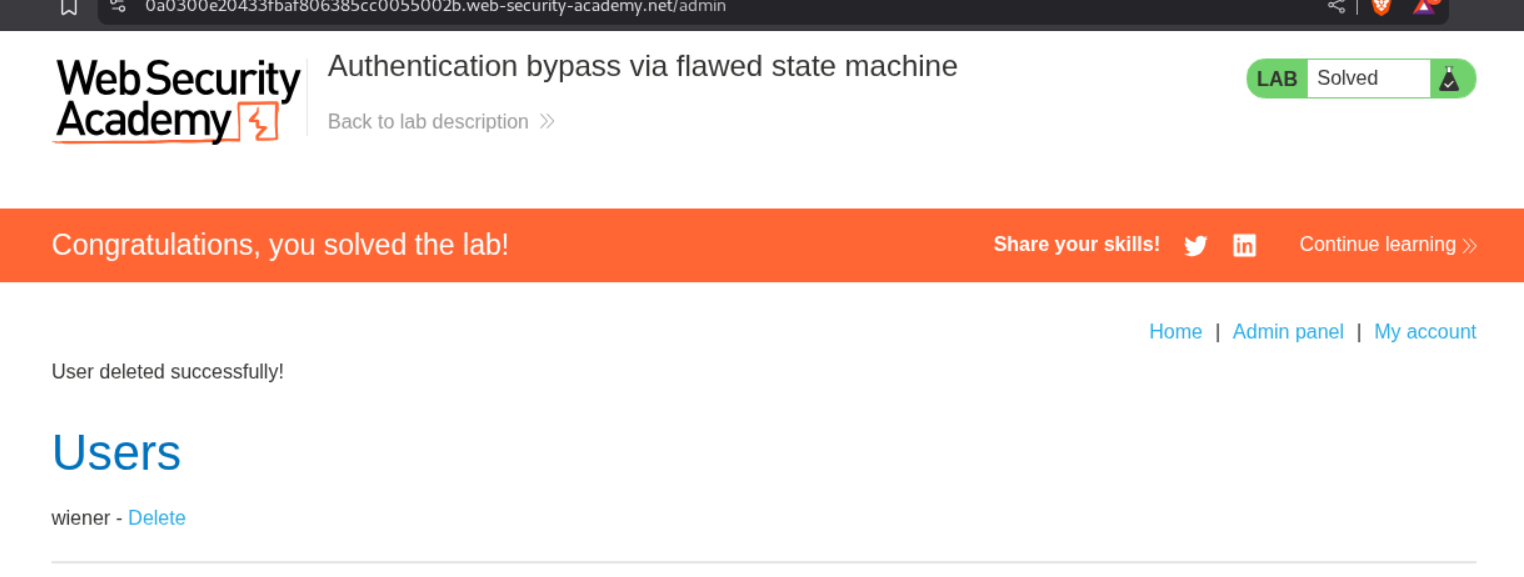Screen dimensions: 1524x577
Task: Share on Twitter via bird icon
Action: point(1195,246)
